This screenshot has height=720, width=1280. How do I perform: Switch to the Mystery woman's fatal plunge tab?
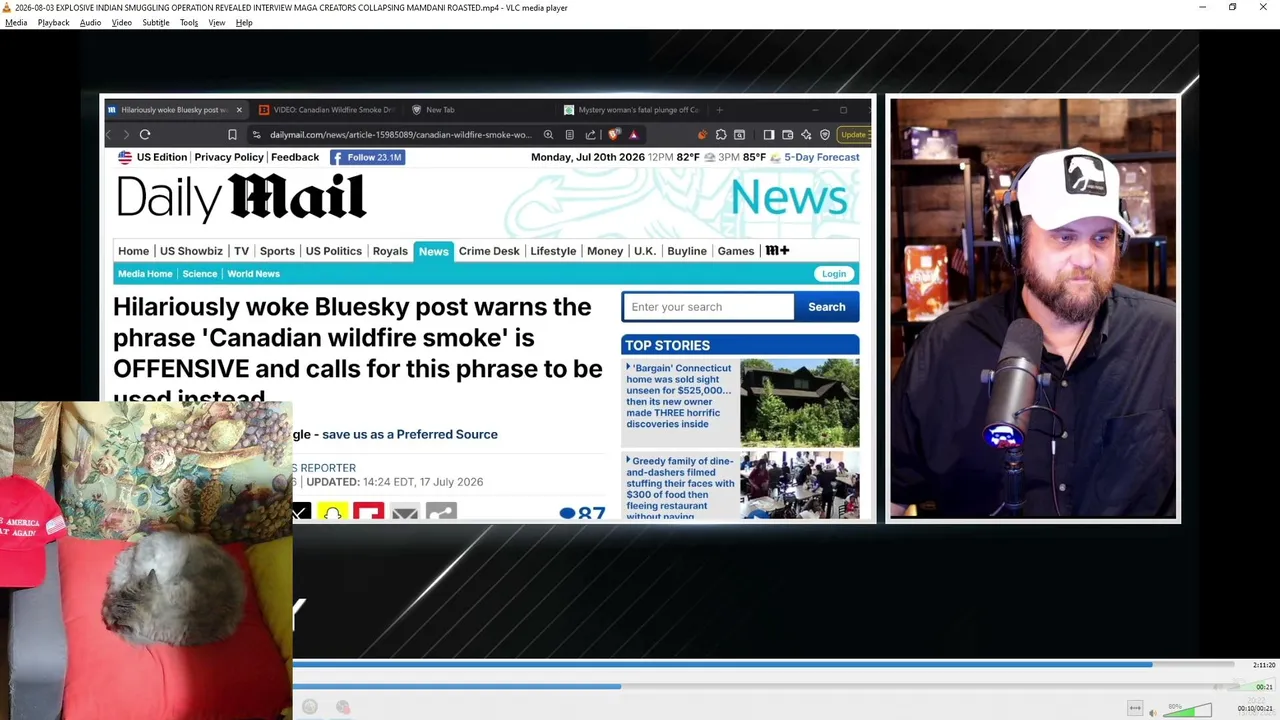tap(632, 110)
